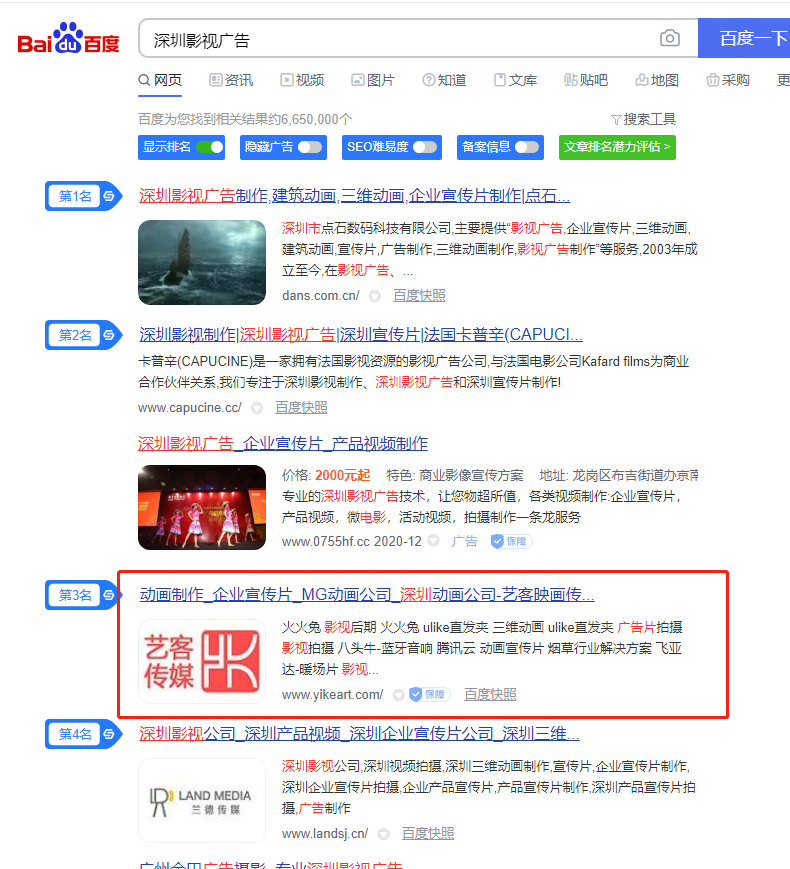The width and height of the screenshot is (790, 869).
Task: Click the www.landsj.cn/ URL text
Action: (x=325, y=834)
